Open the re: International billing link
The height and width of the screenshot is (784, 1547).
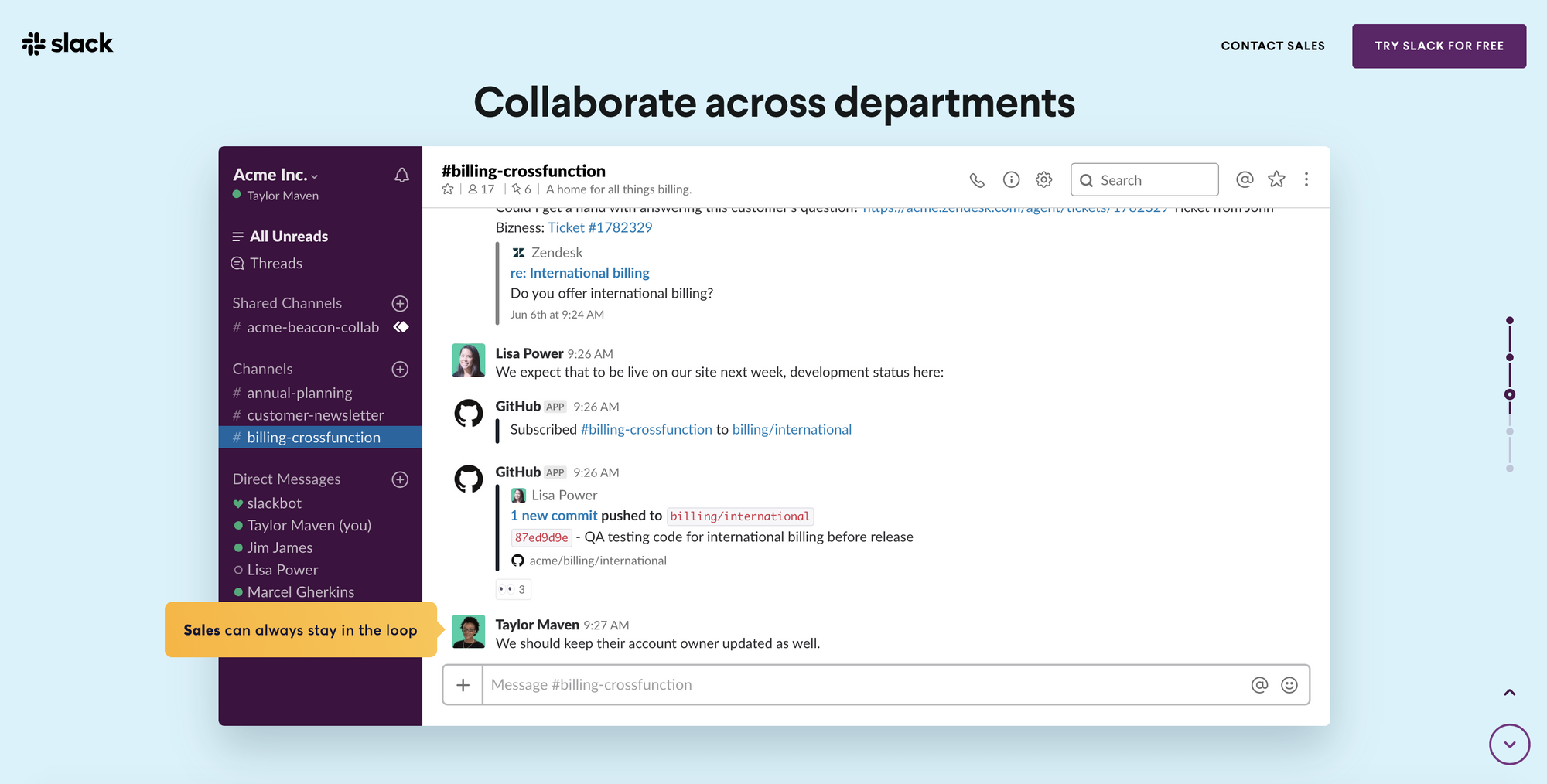[580, 273]
